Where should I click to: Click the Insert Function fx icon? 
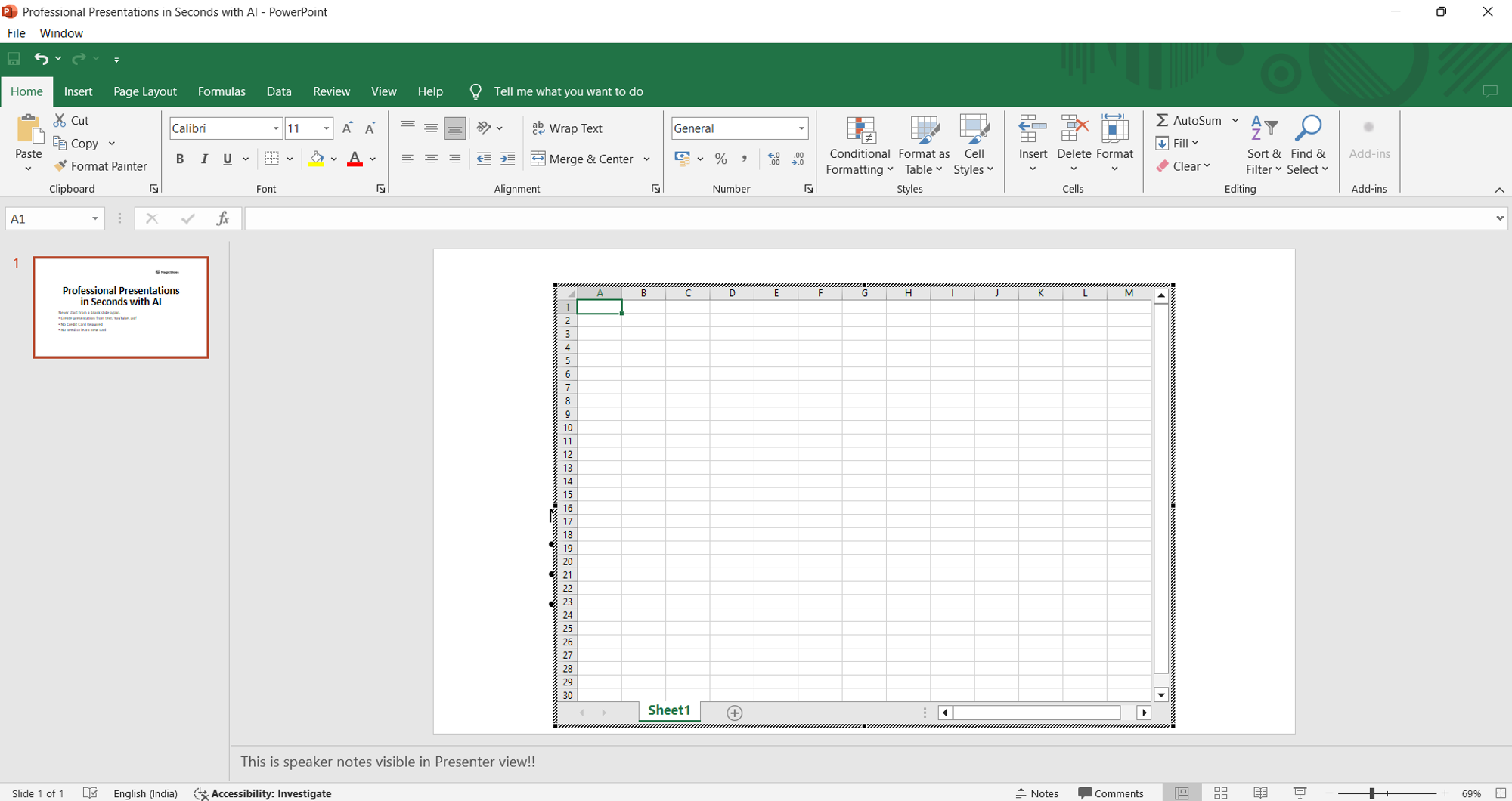(x=222, y=218)
